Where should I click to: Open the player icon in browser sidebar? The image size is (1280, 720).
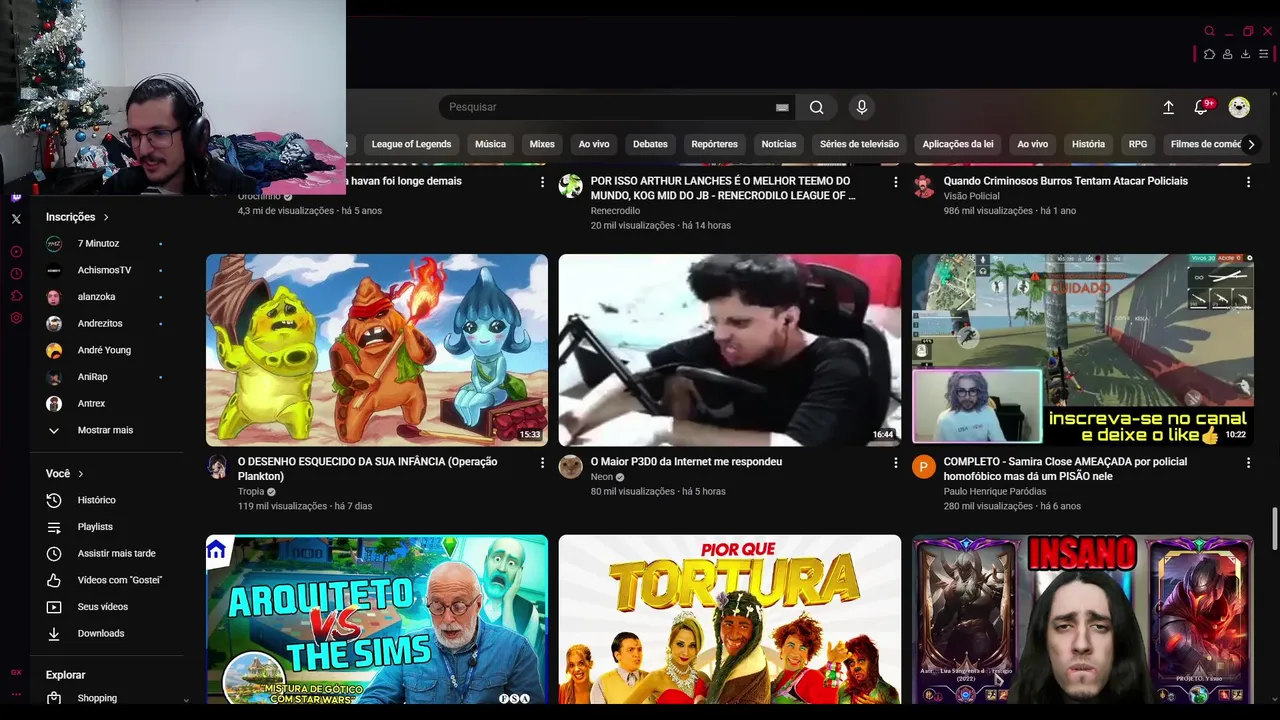(16, 252)
